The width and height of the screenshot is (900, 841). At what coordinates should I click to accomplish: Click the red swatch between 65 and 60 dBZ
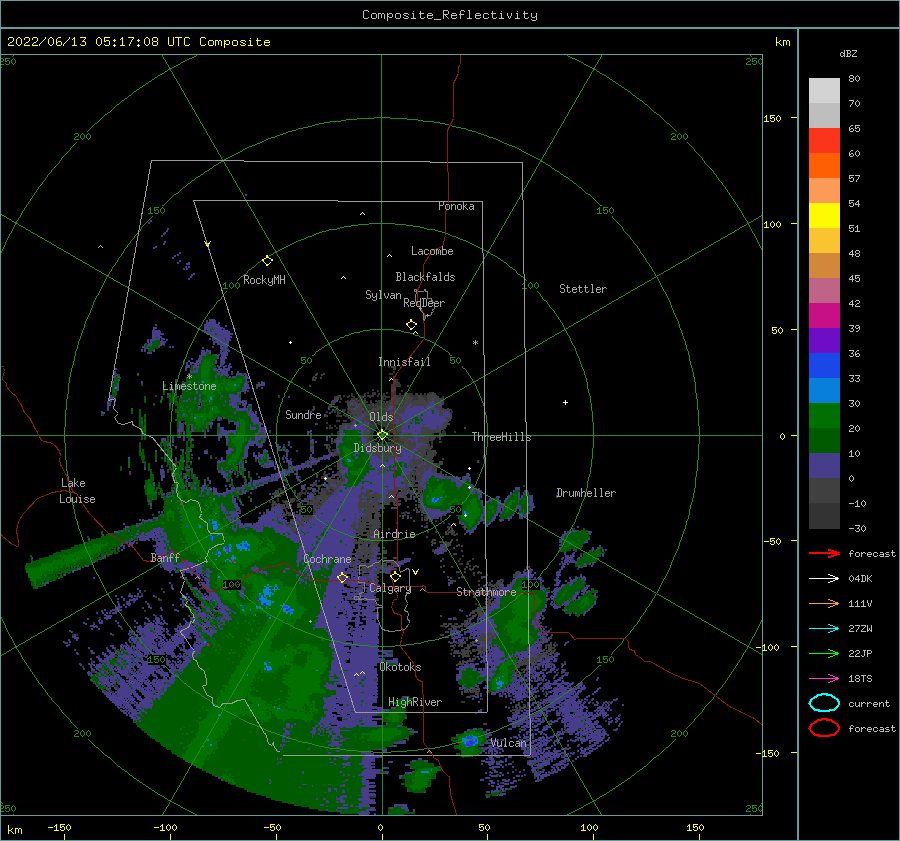(824, 141)
